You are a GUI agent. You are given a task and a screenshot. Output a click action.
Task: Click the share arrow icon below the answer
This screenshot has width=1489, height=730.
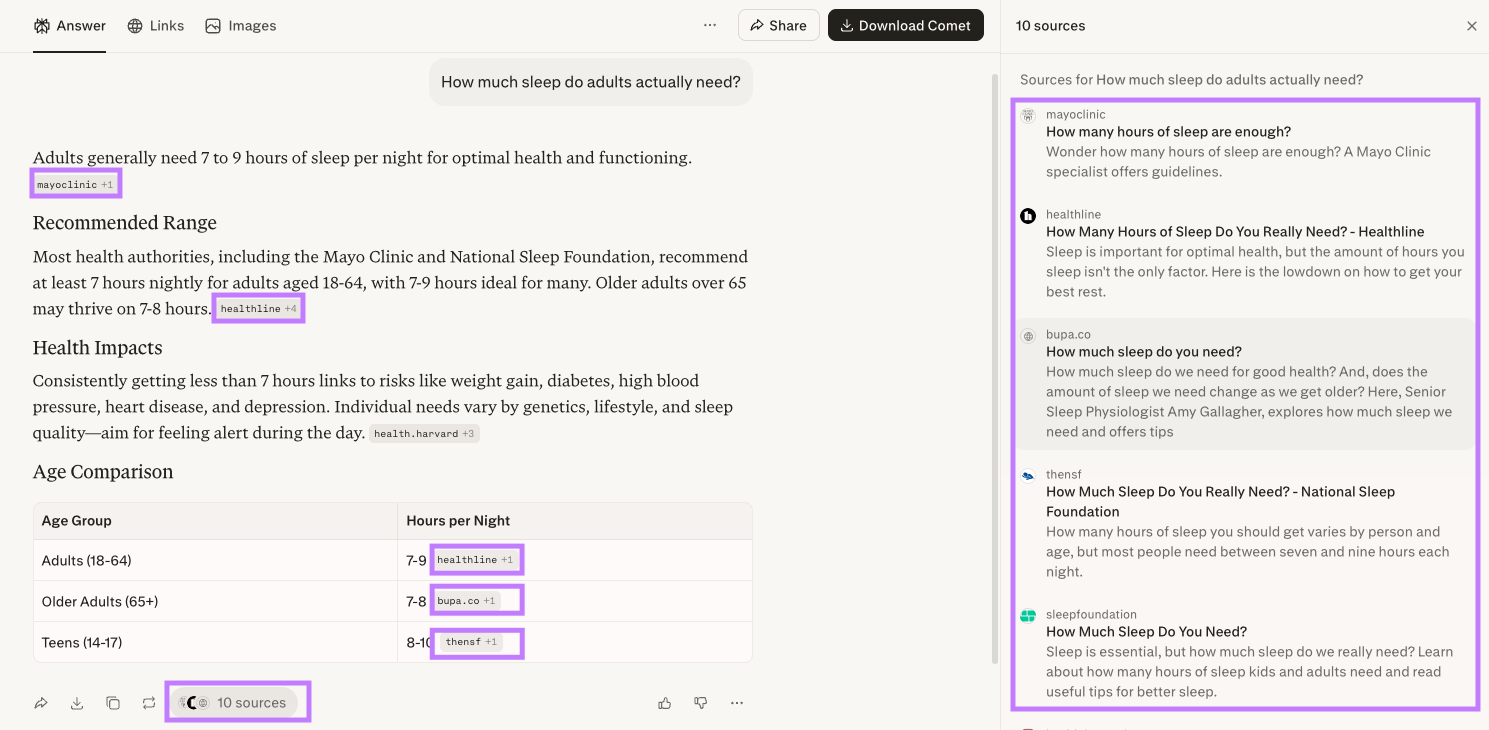(x=41, y=703)
